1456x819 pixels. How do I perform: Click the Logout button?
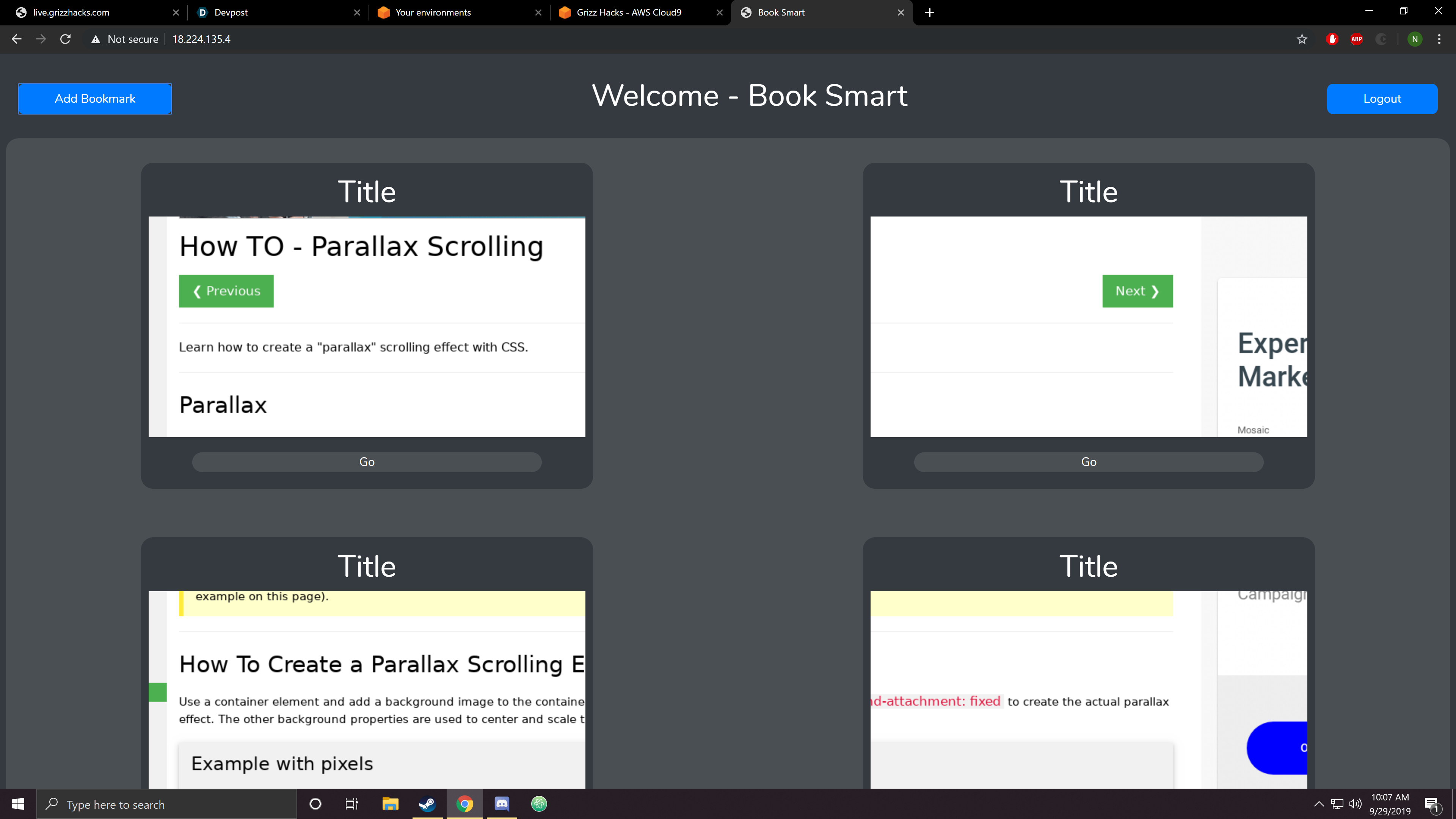(1382, 99)
